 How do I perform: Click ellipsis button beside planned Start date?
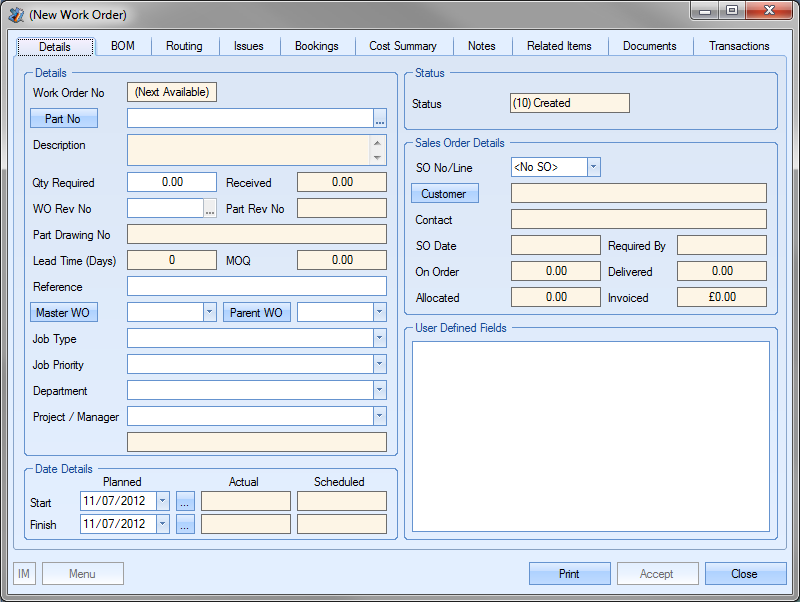185,501
